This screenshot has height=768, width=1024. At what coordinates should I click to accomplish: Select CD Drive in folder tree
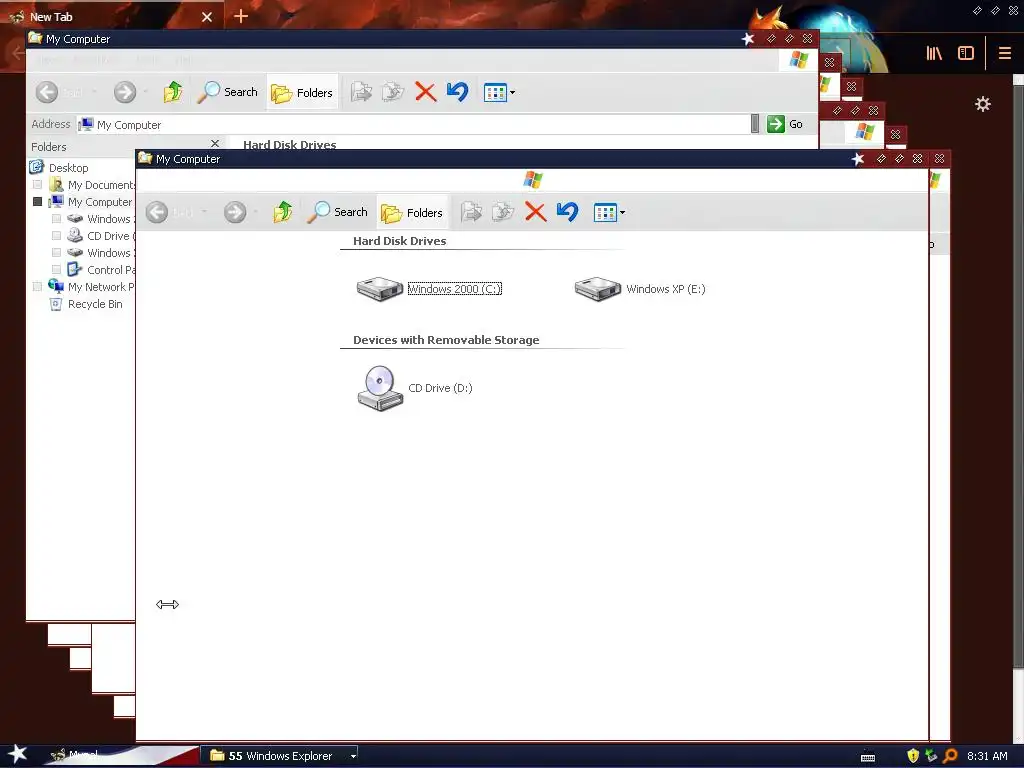101,236
